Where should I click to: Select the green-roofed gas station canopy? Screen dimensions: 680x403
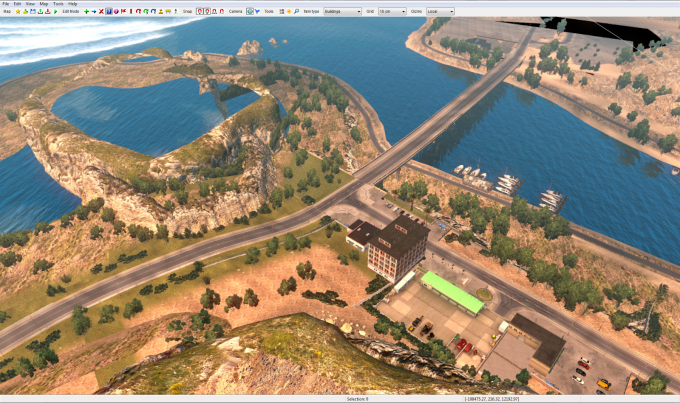point(453,292)
